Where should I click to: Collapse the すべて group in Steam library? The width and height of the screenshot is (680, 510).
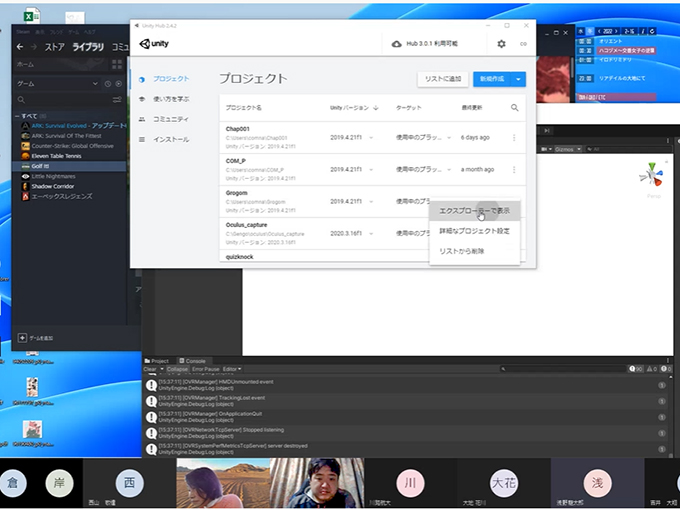(17, 116)
